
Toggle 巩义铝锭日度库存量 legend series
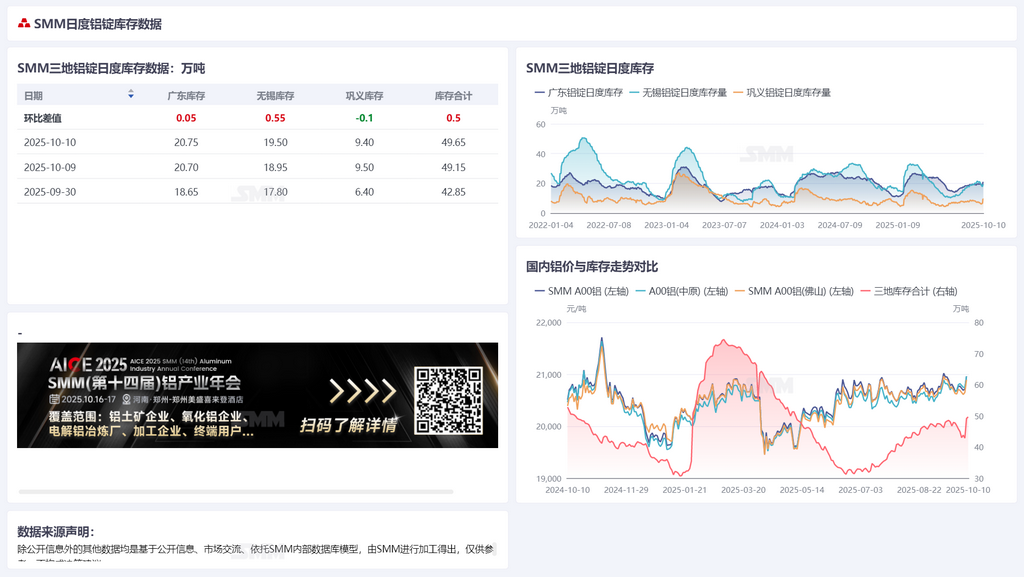tap(782, 93)
